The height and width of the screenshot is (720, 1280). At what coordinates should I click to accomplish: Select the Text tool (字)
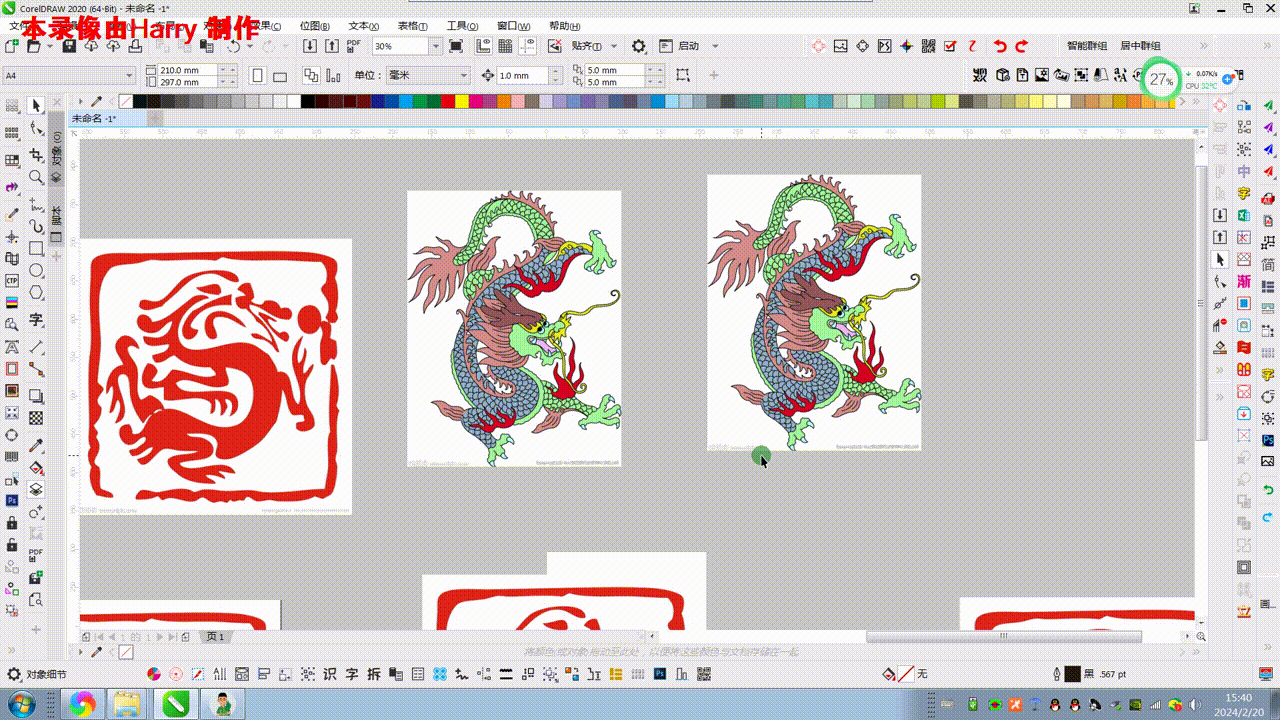pyautogui.click(x=36, y=320)
